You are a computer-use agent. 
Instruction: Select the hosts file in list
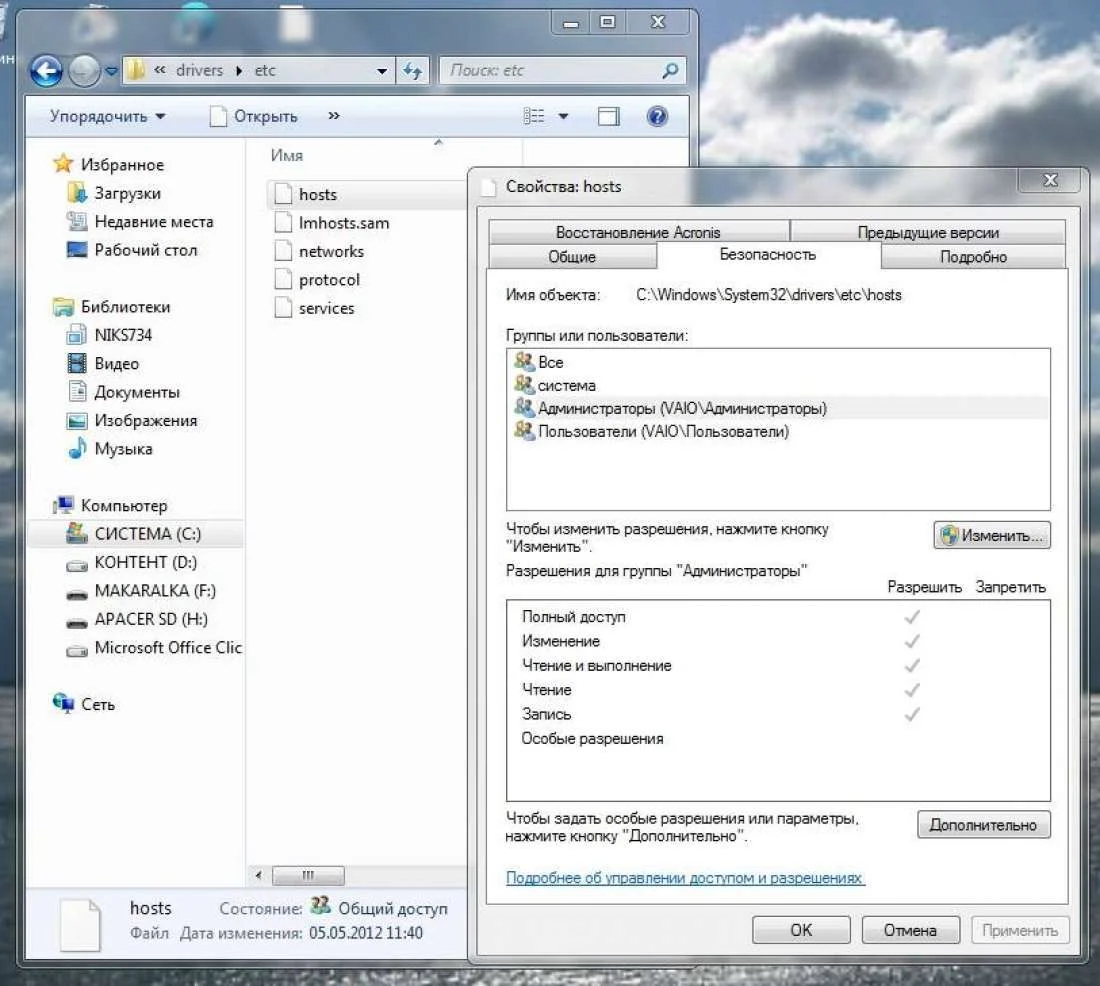pos(317,194)
